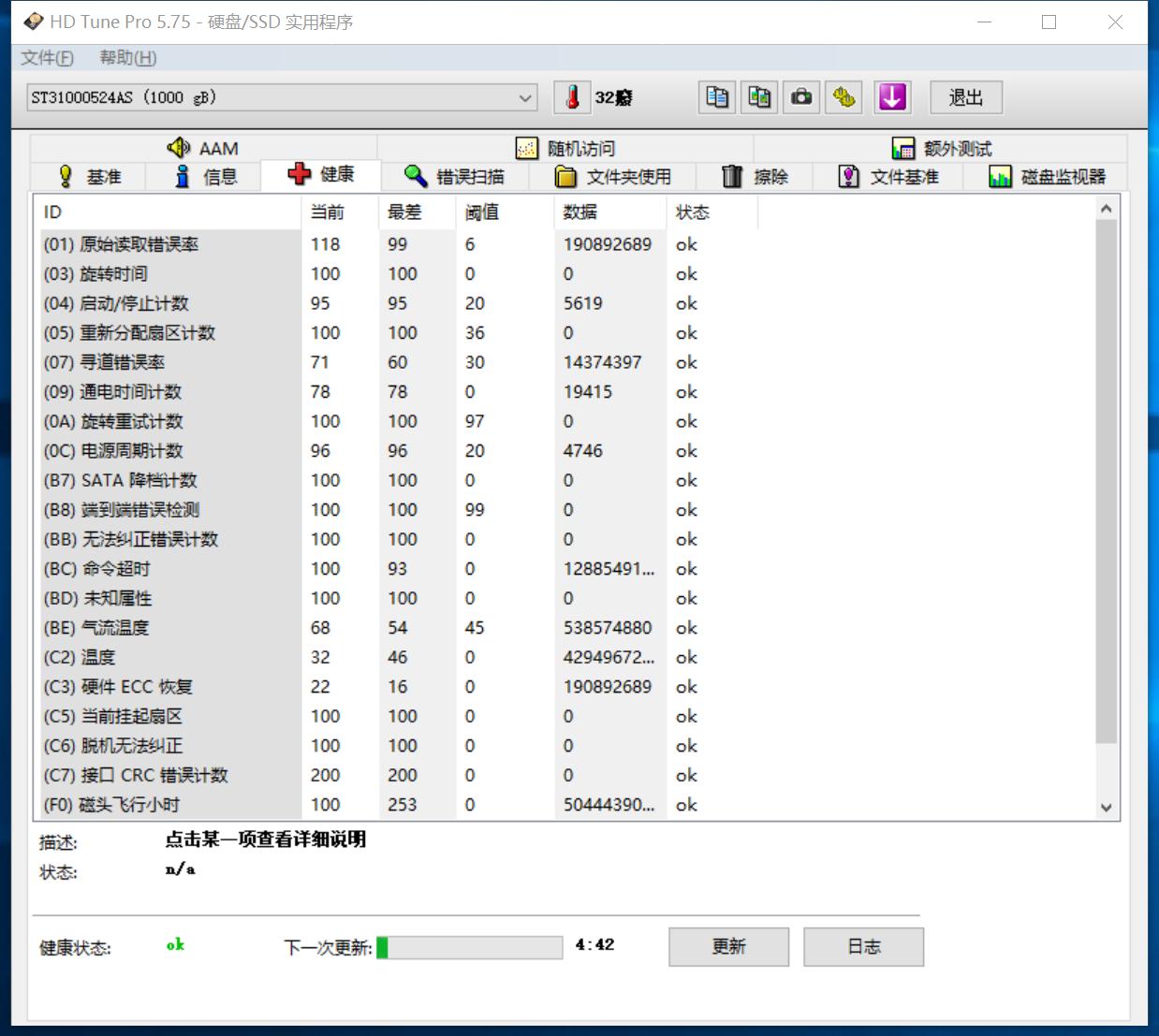Click the camera screenshot icon
The height and width of the screenshot is (1036, 1159).
pos(800,97)
